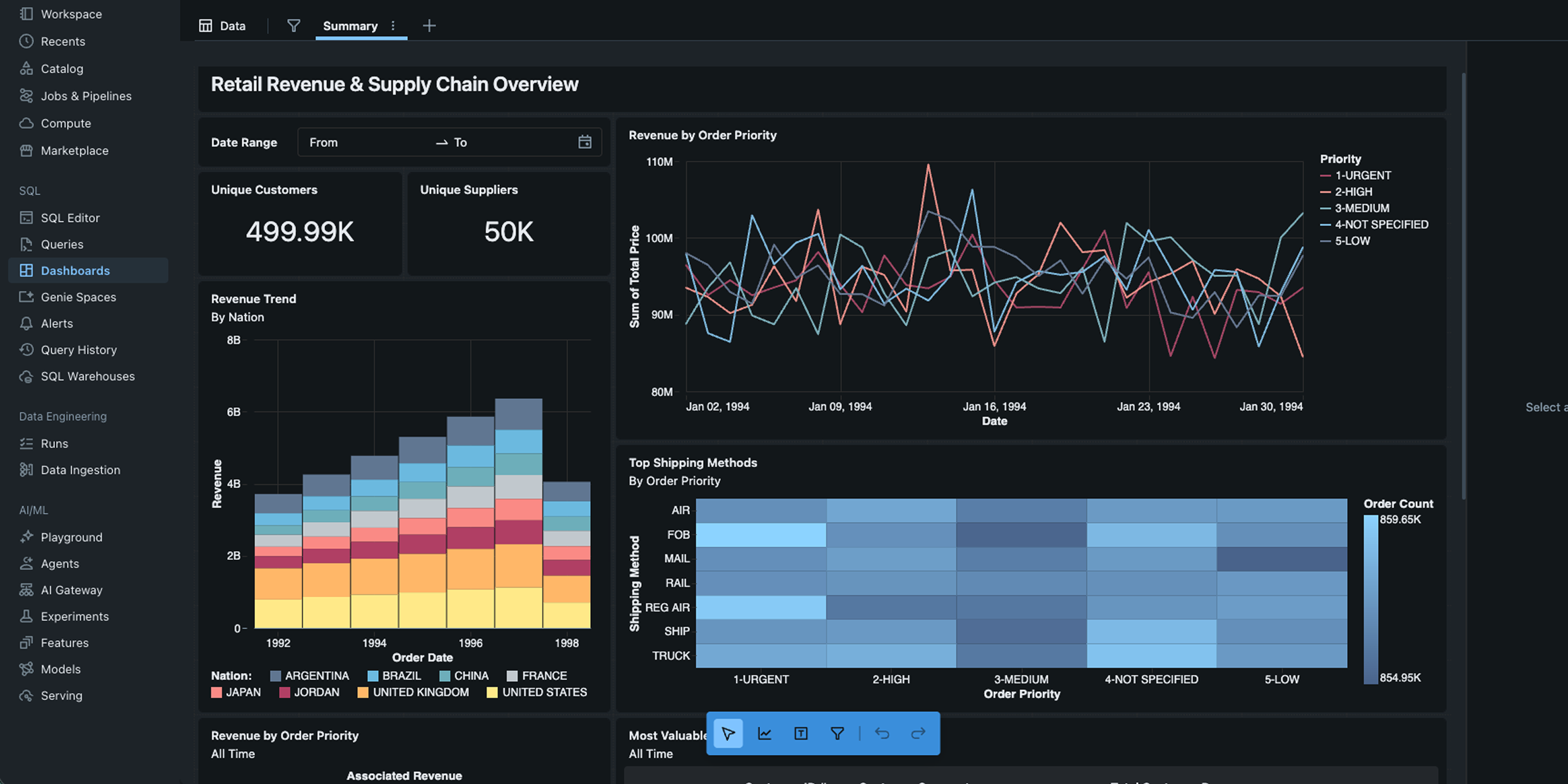Toggle the 1-URGENT priority legend entry
This screenshot has height=784, width=1568.
1356,175
